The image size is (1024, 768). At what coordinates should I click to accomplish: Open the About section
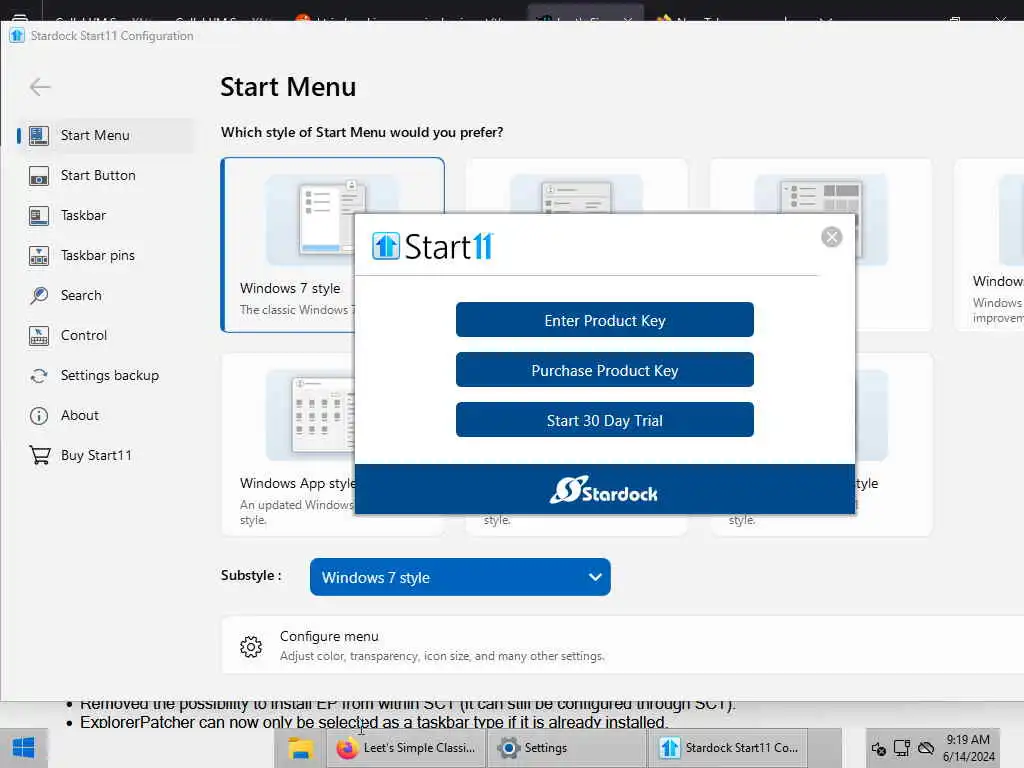coord(106,415)
